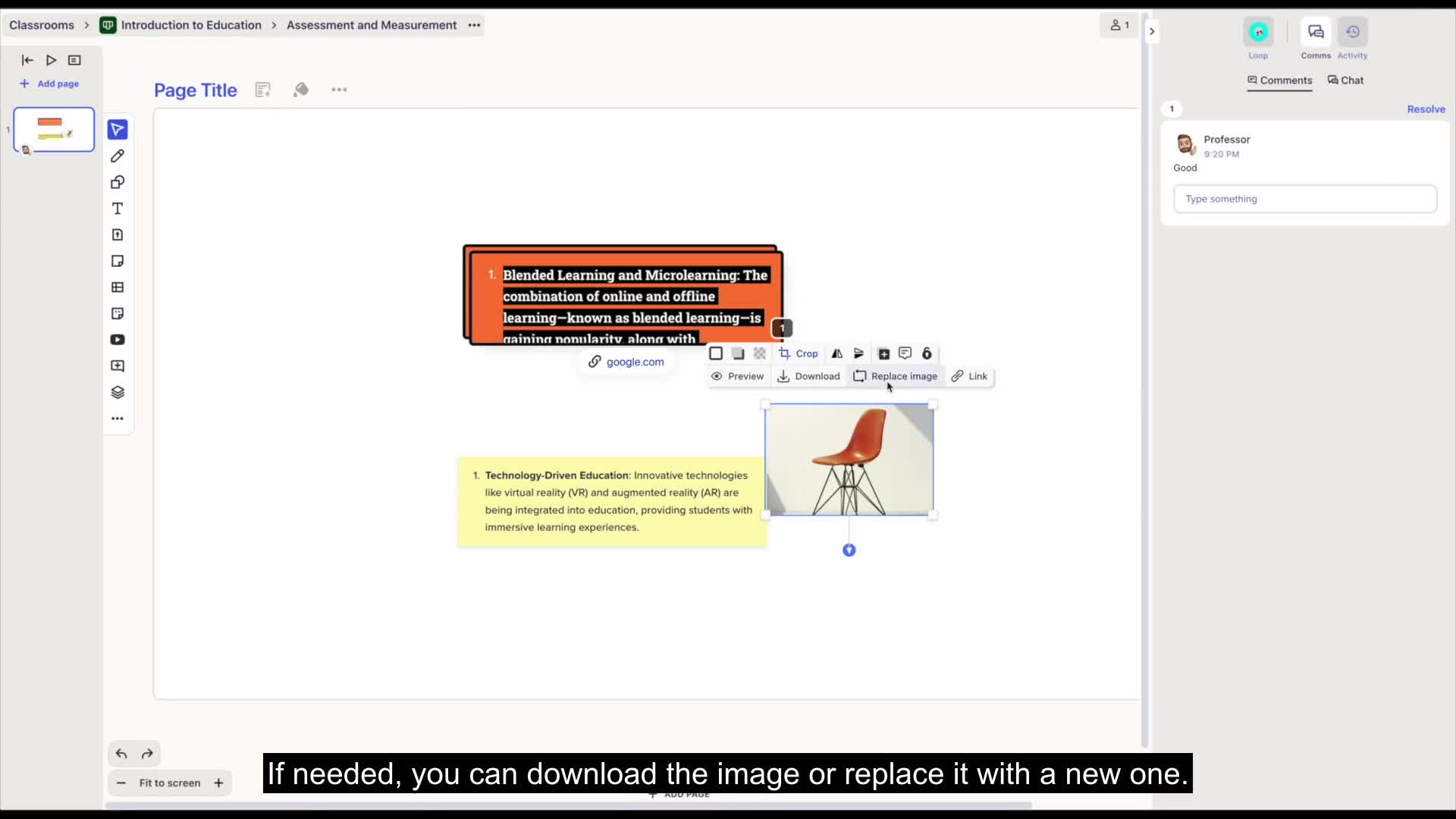
Task: Open the layers panel icon
Action: (118, 392)
